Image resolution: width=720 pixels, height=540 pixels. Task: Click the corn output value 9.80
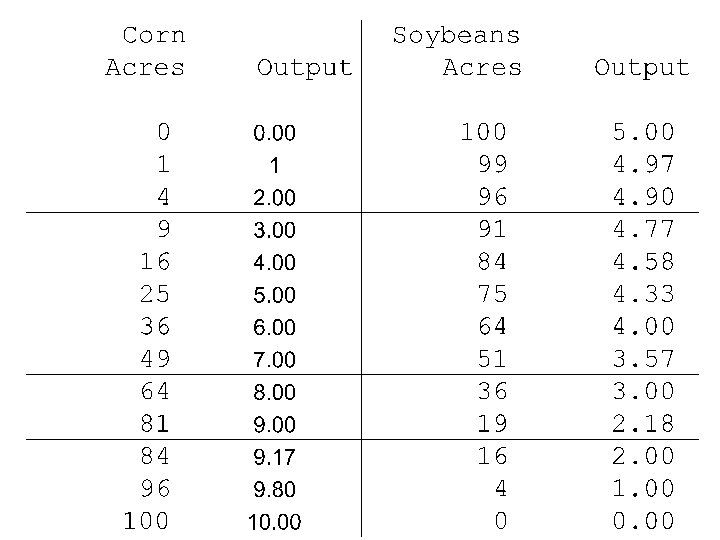tap(274, 490)
